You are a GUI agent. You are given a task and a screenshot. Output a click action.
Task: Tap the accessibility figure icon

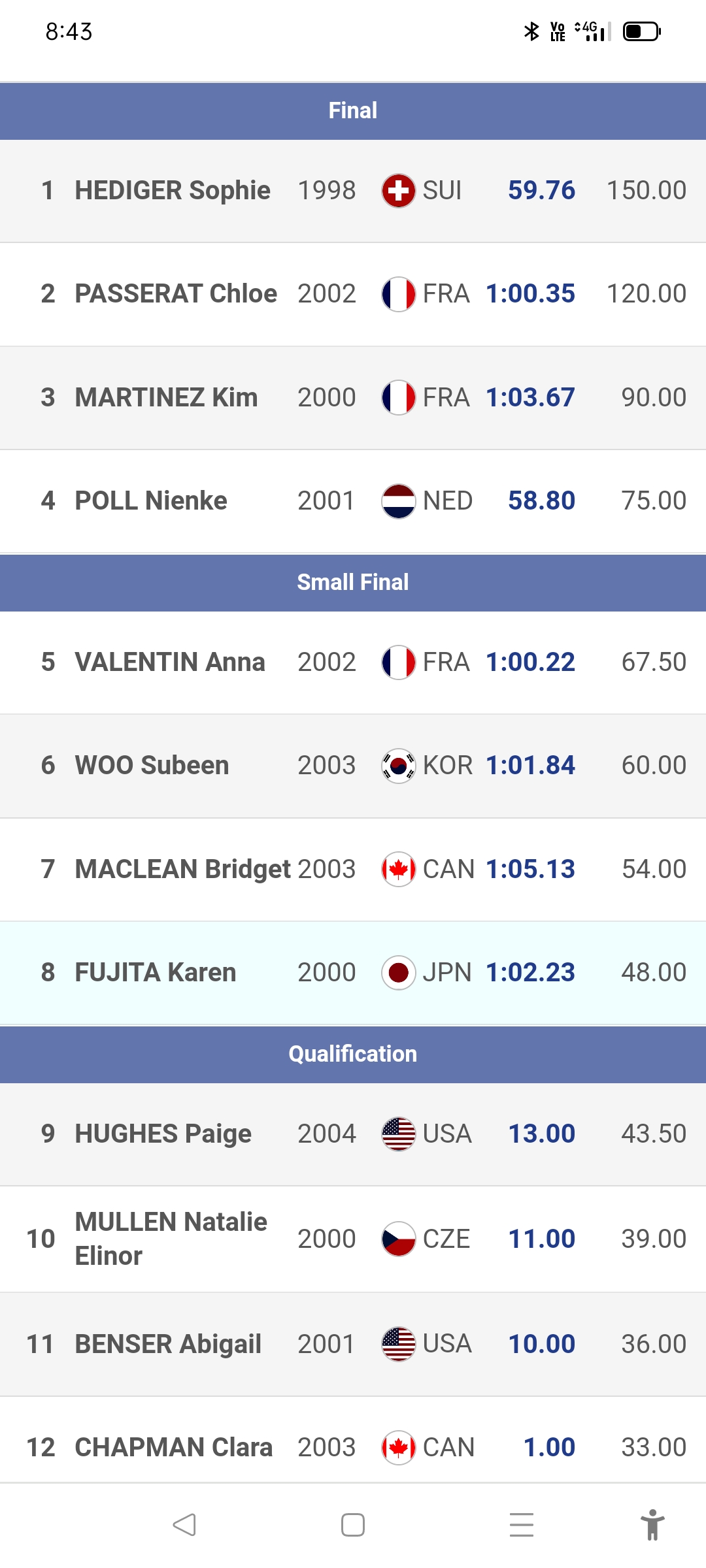click(652, 1525)
